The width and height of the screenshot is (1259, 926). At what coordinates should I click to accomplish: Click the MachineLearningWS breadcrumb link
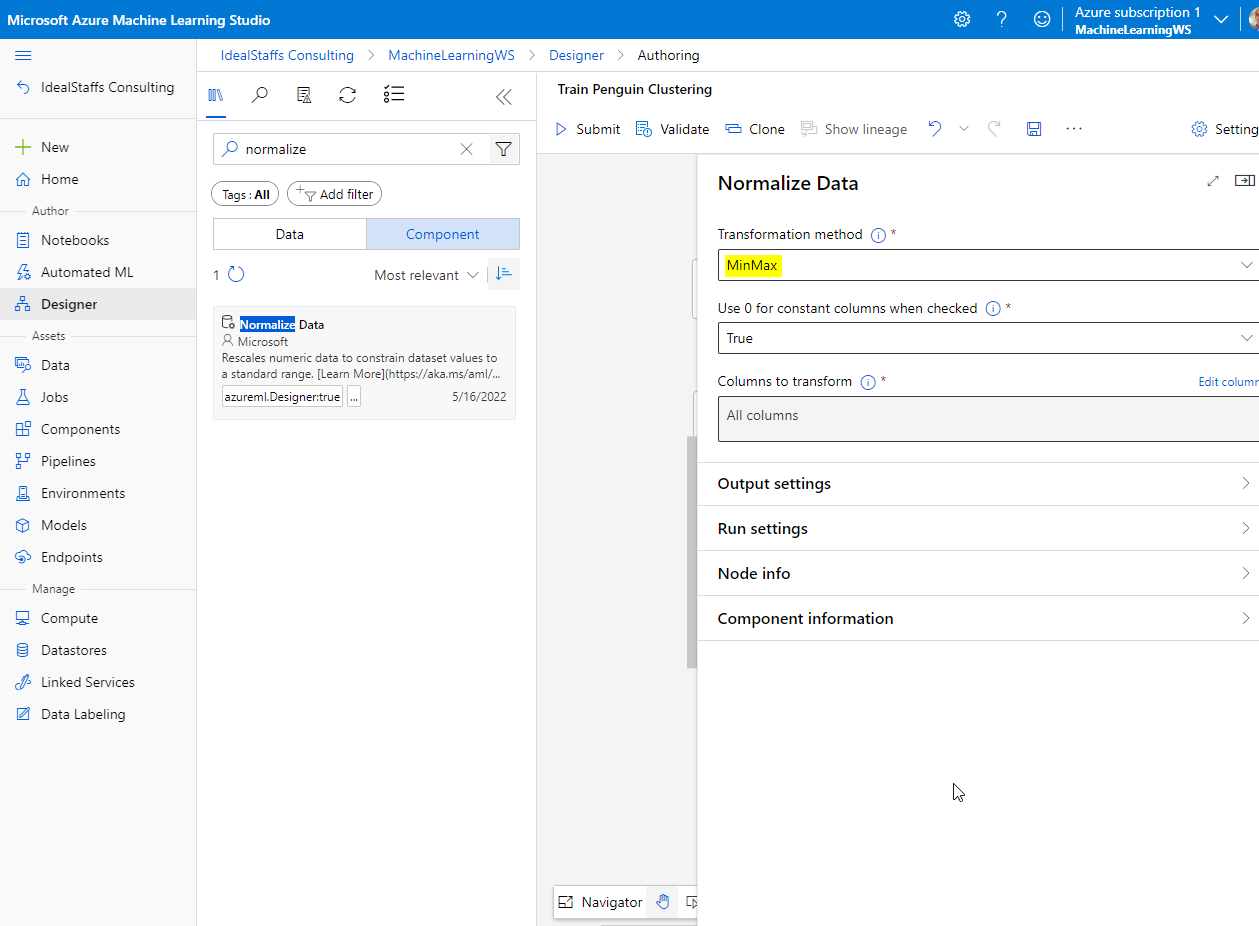451,55
